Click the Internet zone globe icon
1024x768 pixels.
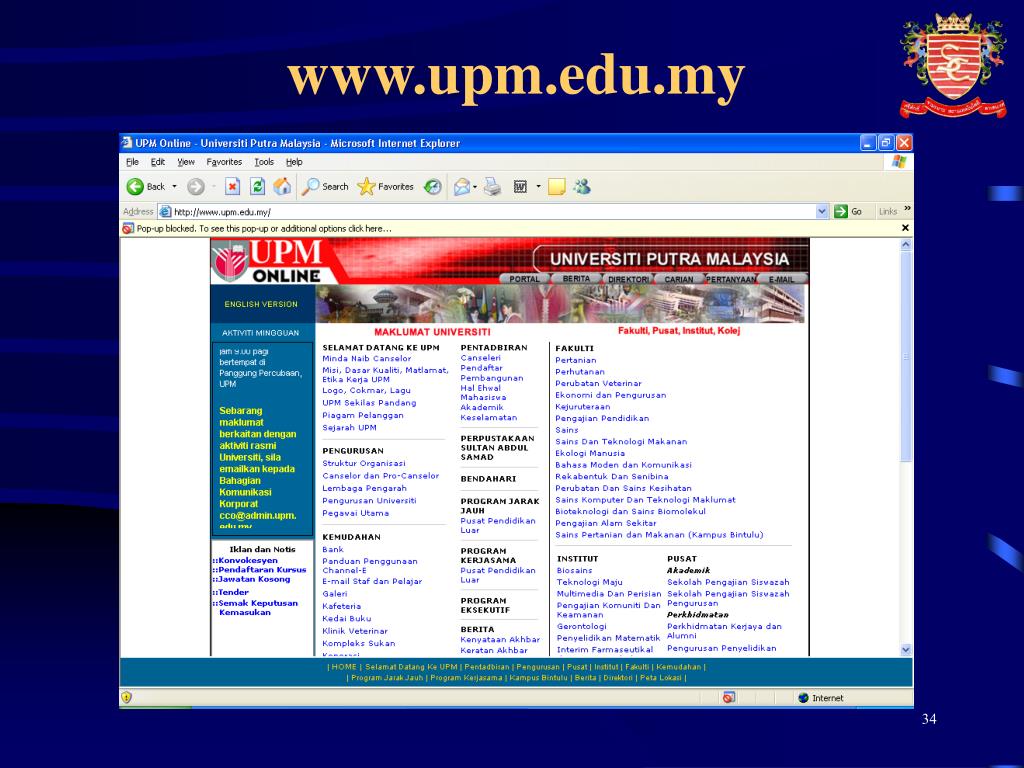(x=803, y=697)
